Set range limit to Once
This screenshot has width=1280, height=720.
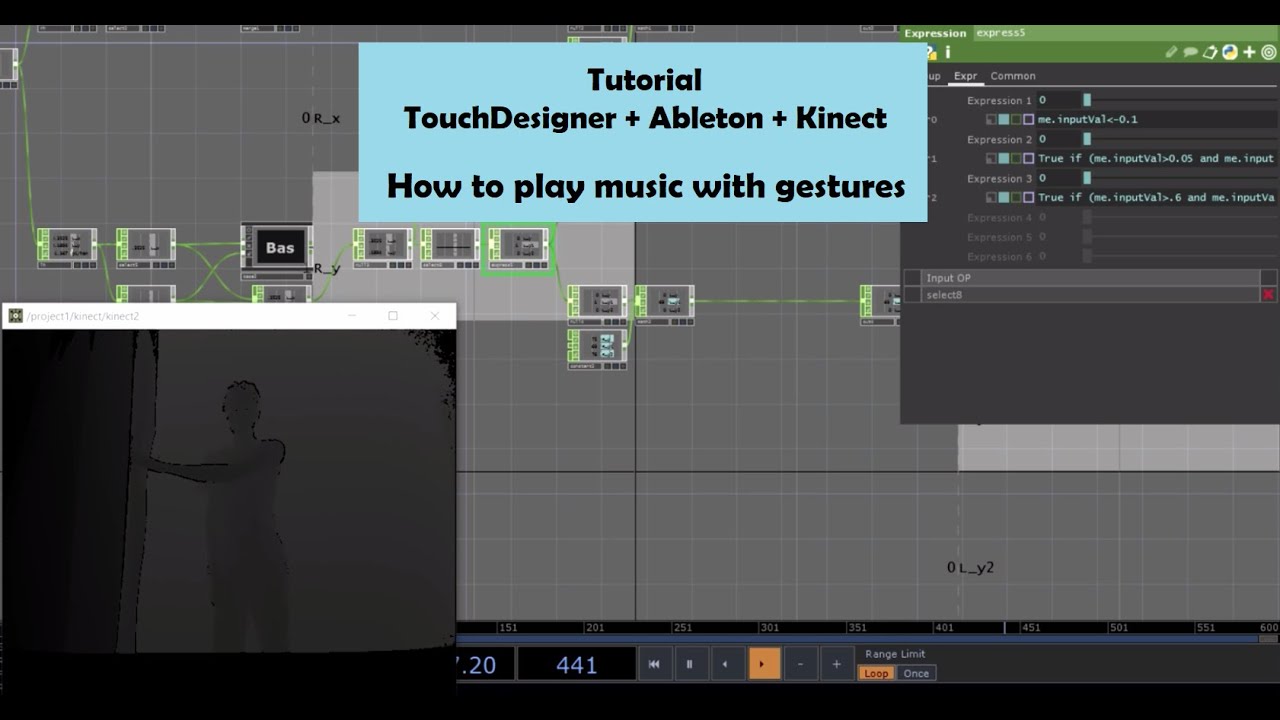[x=916, y=673]
